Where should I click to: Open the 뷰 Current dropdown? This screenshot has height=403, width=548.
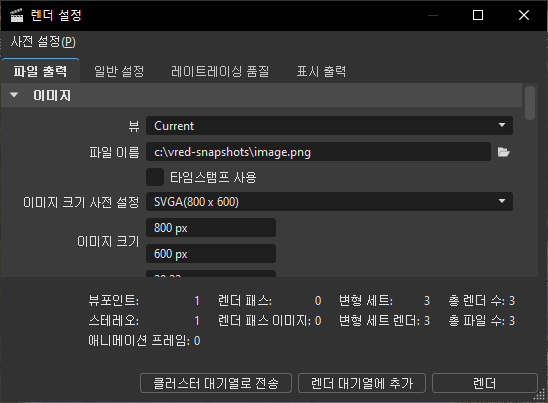(329, 125)
